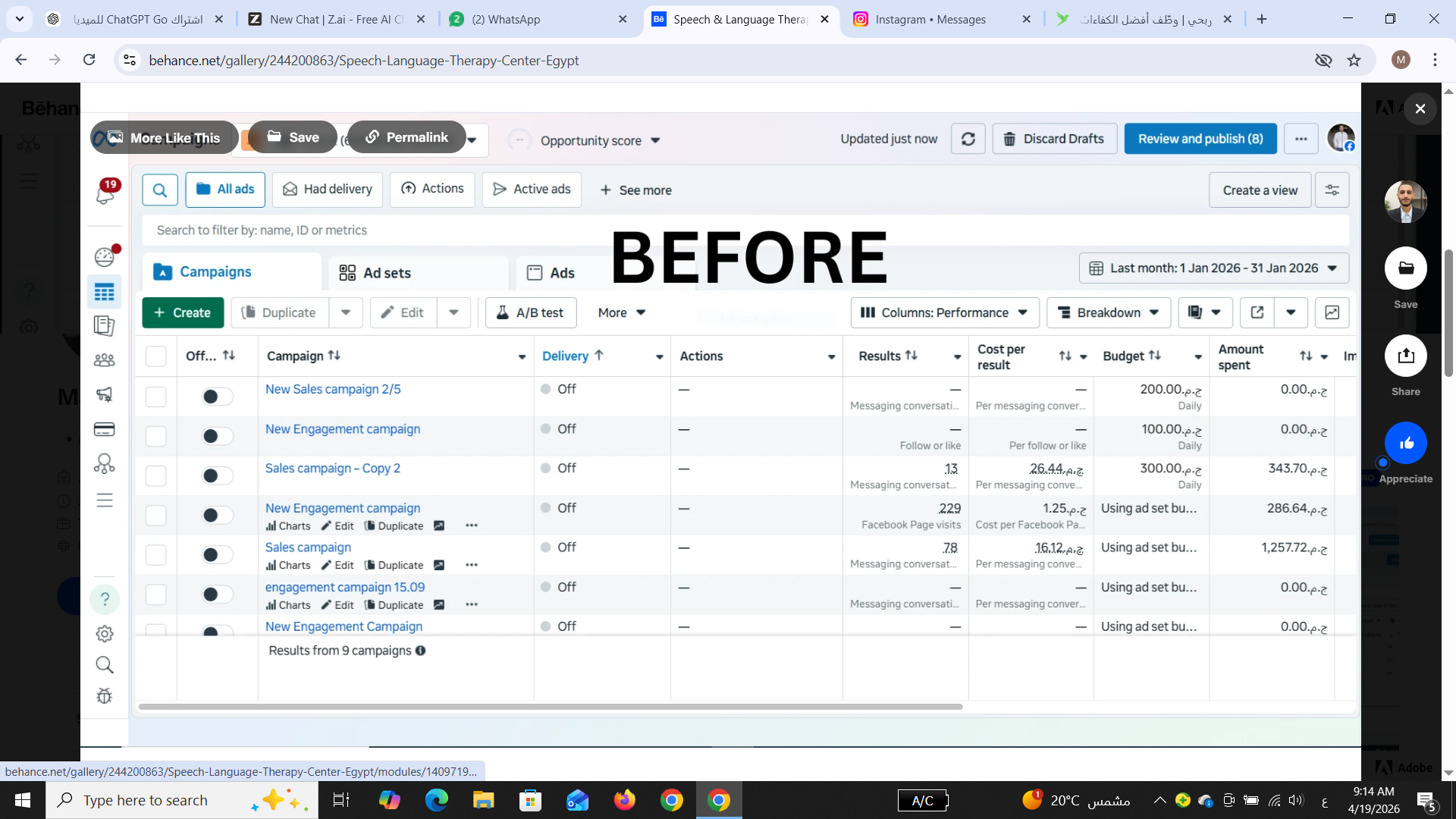Click the Behance Appreciate thumbs-up icon
The height and width of the screenshot is (819, 1456).
[x=1405, y=444]
